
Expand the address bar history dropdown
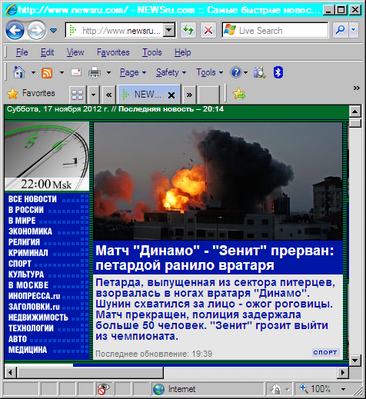[169, 31]
